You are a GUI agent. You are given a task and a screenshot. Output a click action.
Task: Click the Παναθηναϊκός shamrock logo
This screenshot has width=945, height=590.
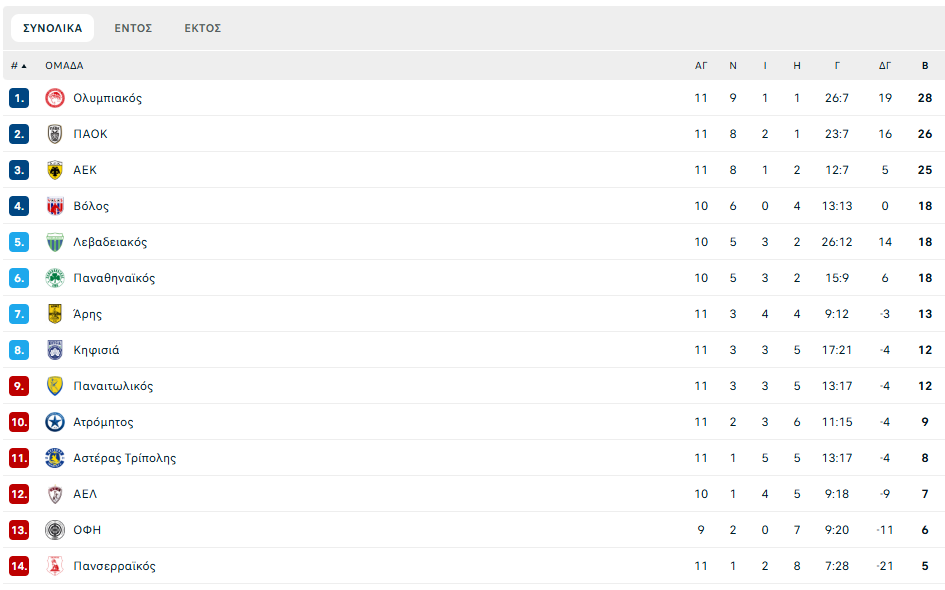[x=55, y=278]
